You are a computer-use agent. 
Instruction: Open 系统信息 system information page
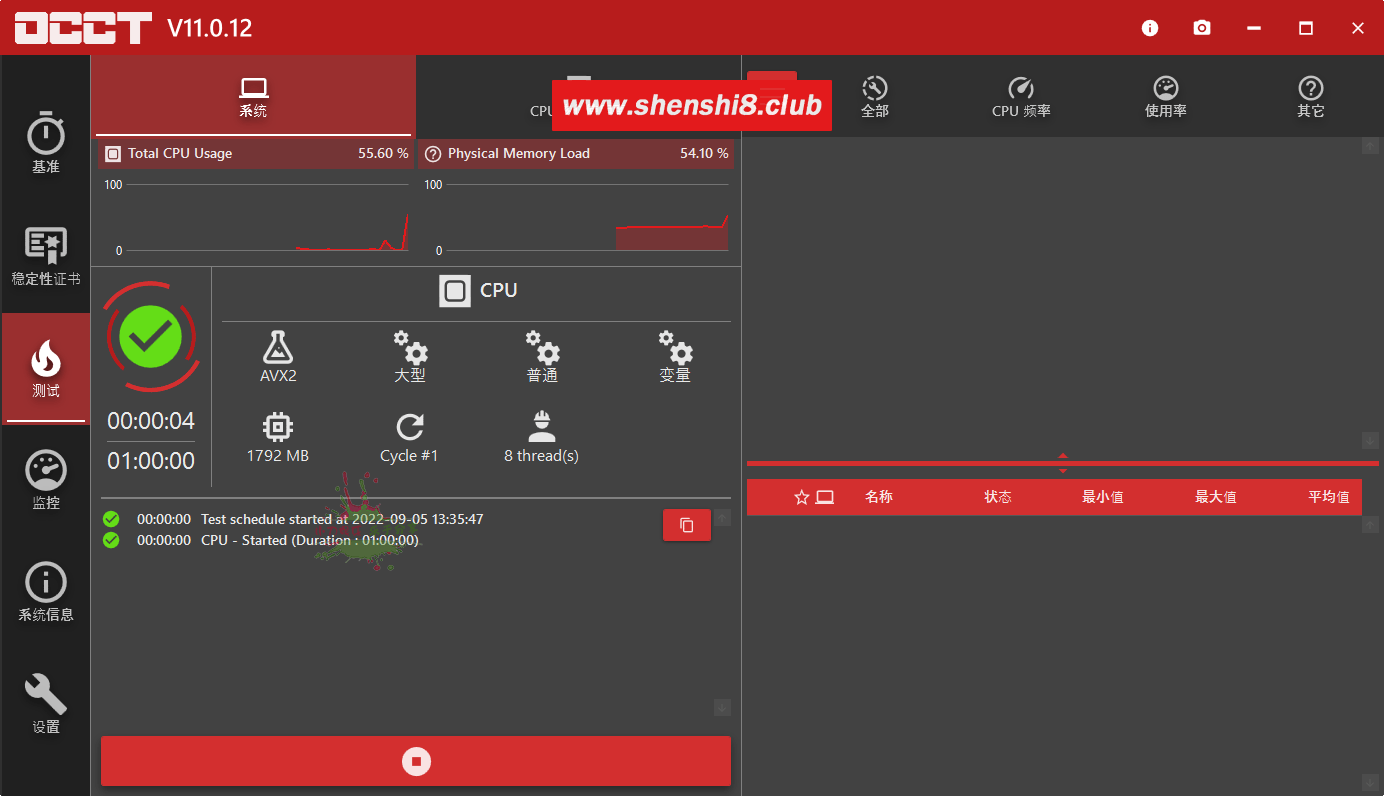coord(45,592)
